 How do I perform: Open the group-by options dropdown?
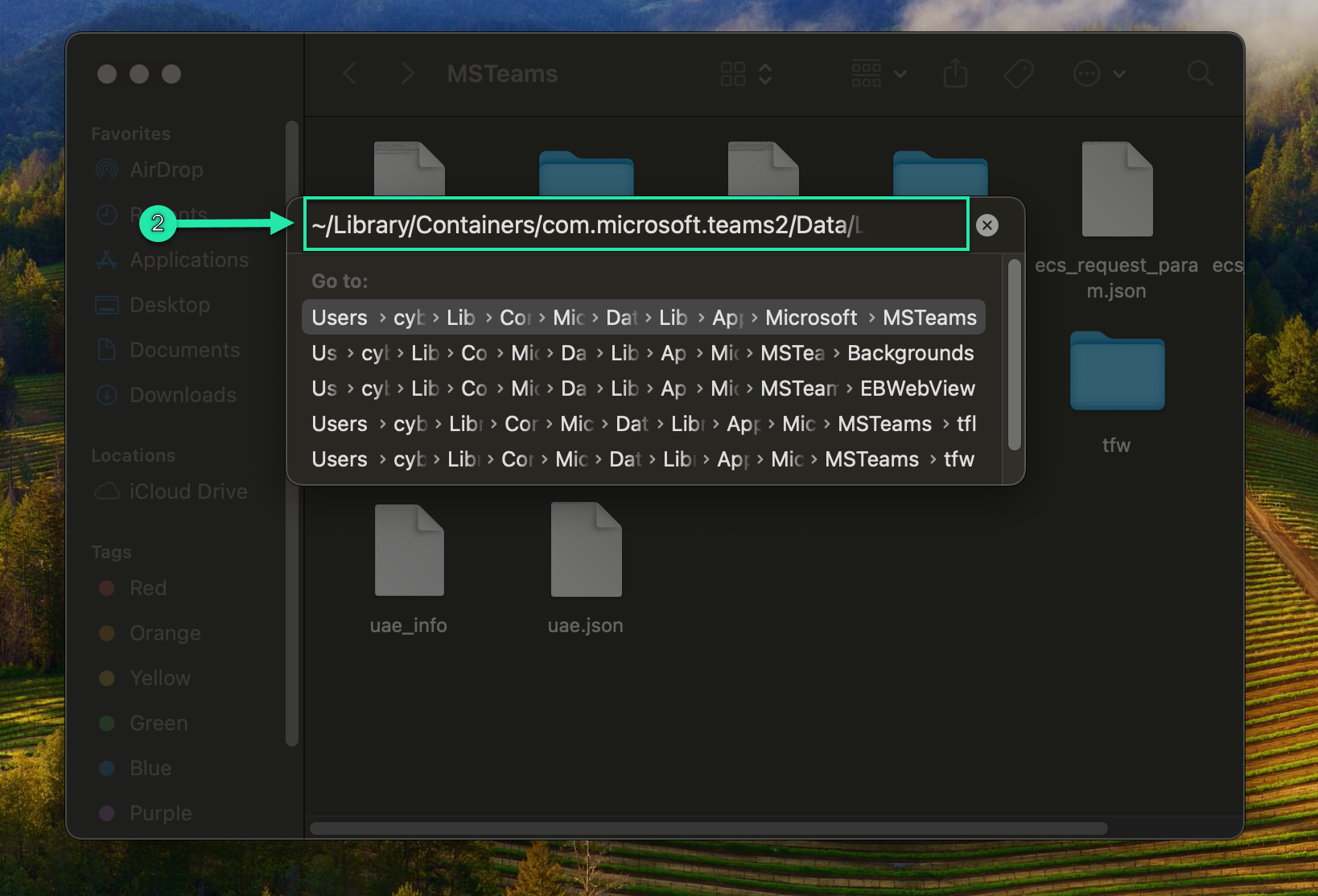tap(879, 74)
